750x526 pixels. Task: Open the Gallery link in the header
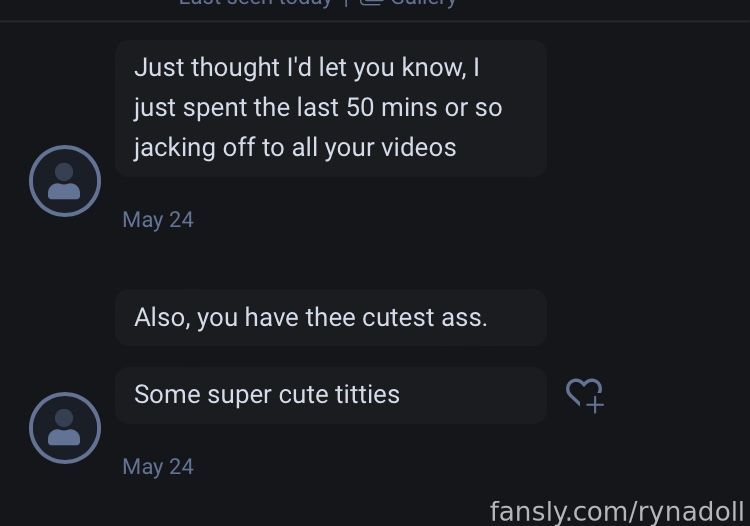423,3
